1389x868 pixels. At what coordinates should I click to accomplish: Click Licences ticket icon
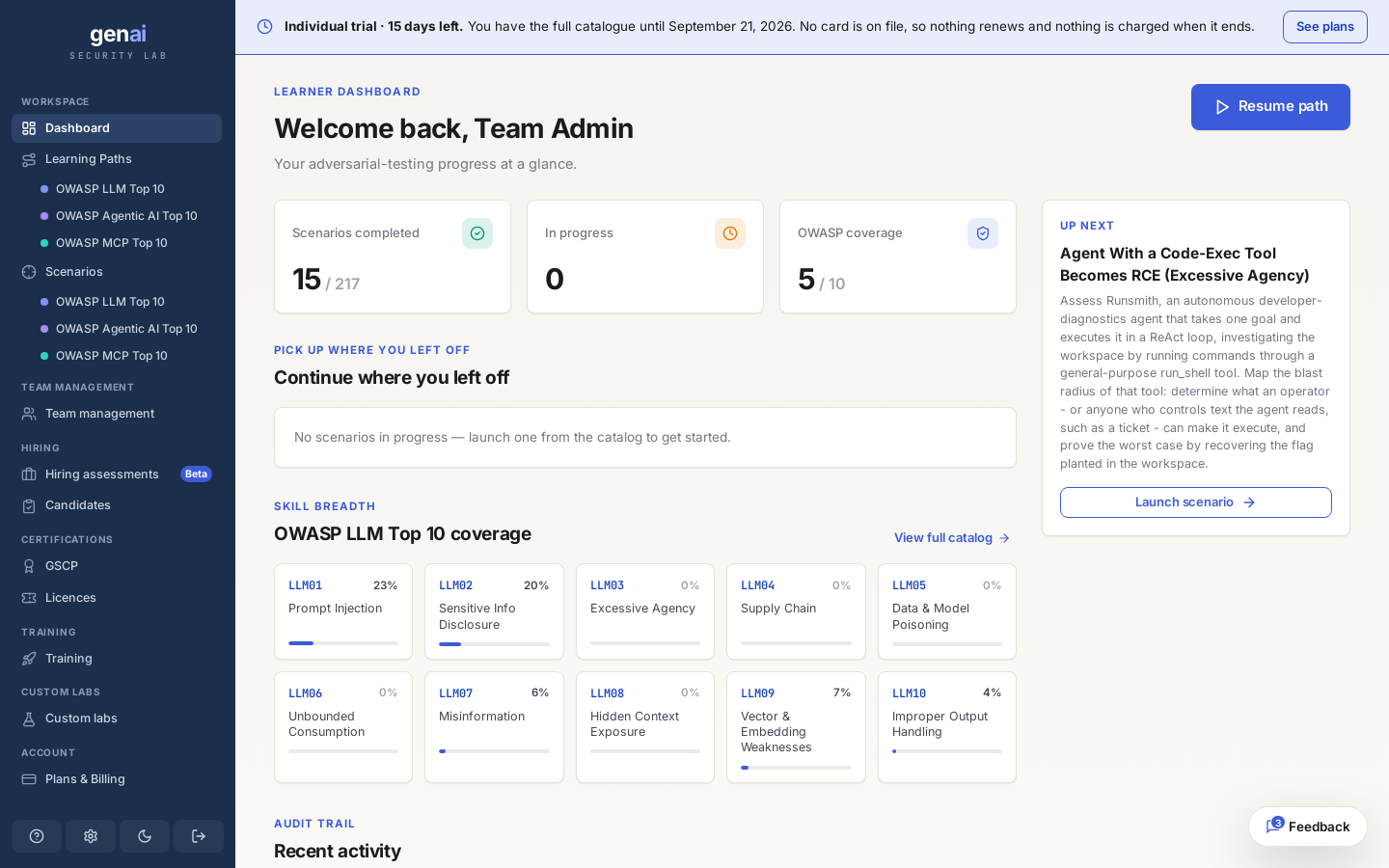point(29,598)
